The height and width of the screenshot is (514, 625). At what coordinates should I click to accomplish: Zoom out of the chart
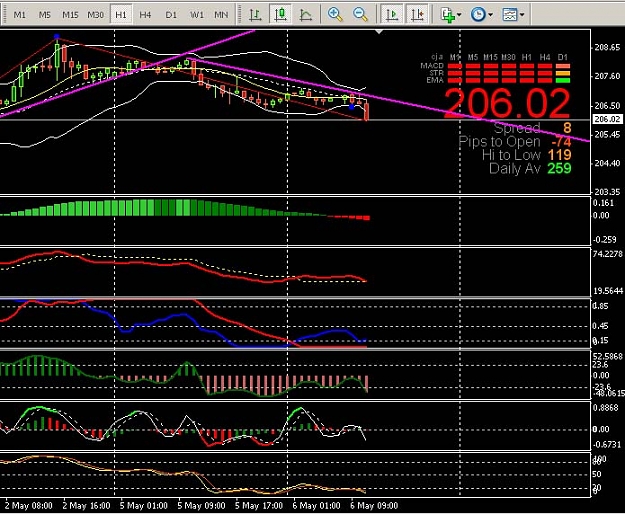point(360,15)
